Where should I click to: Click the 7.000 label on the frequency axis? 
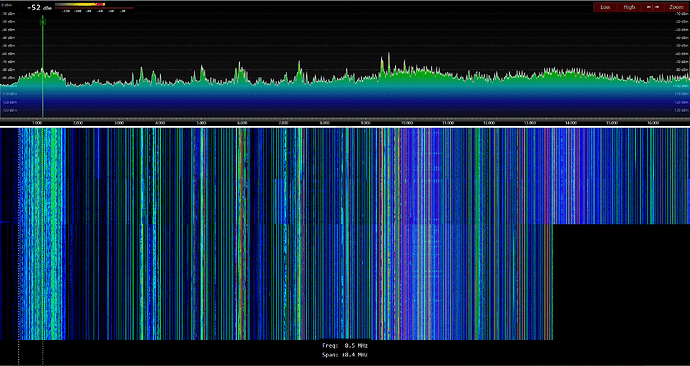283,123
